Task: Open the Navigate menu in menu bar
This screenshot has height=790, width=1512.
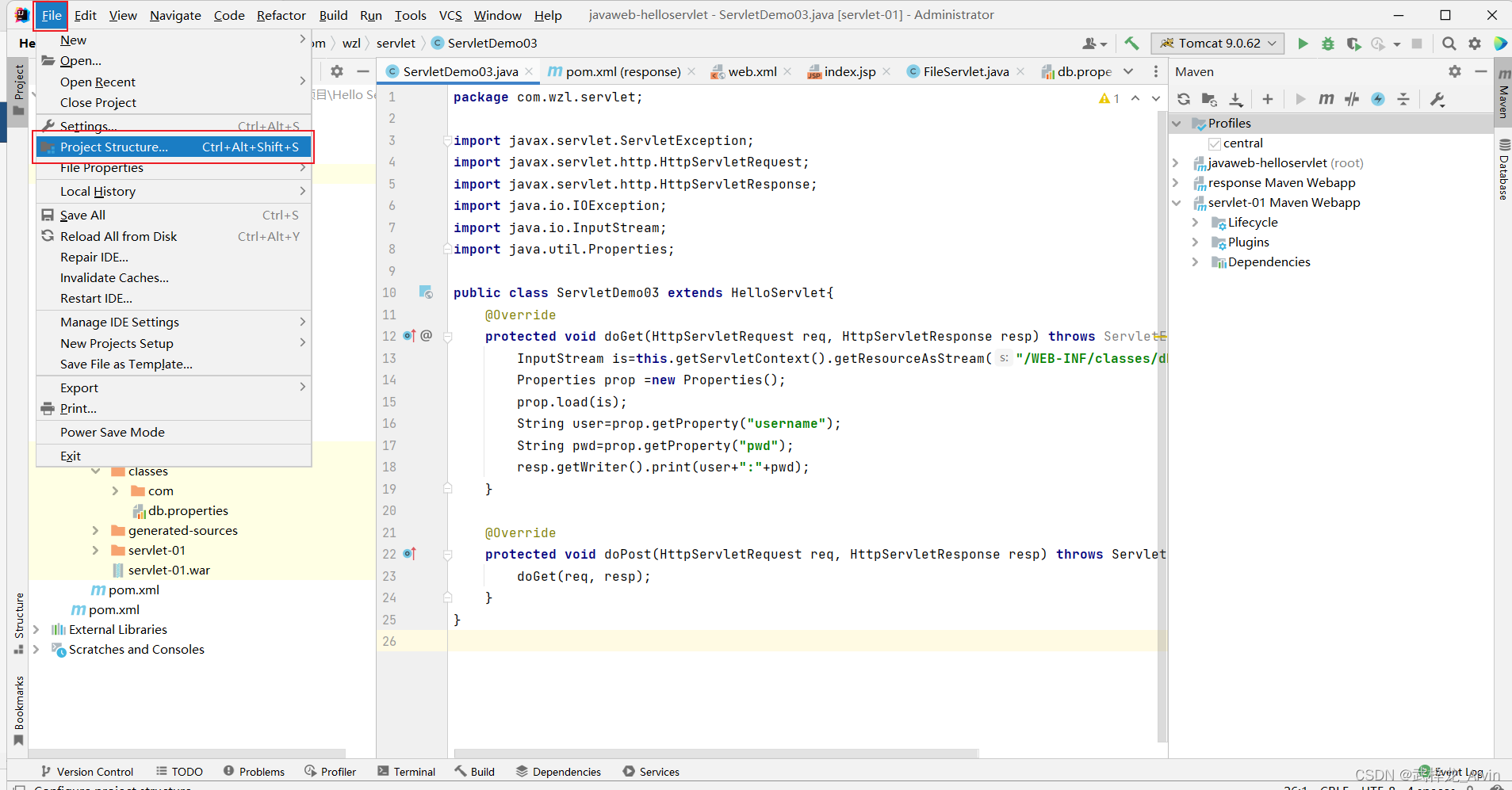Action: coord(175,15)
